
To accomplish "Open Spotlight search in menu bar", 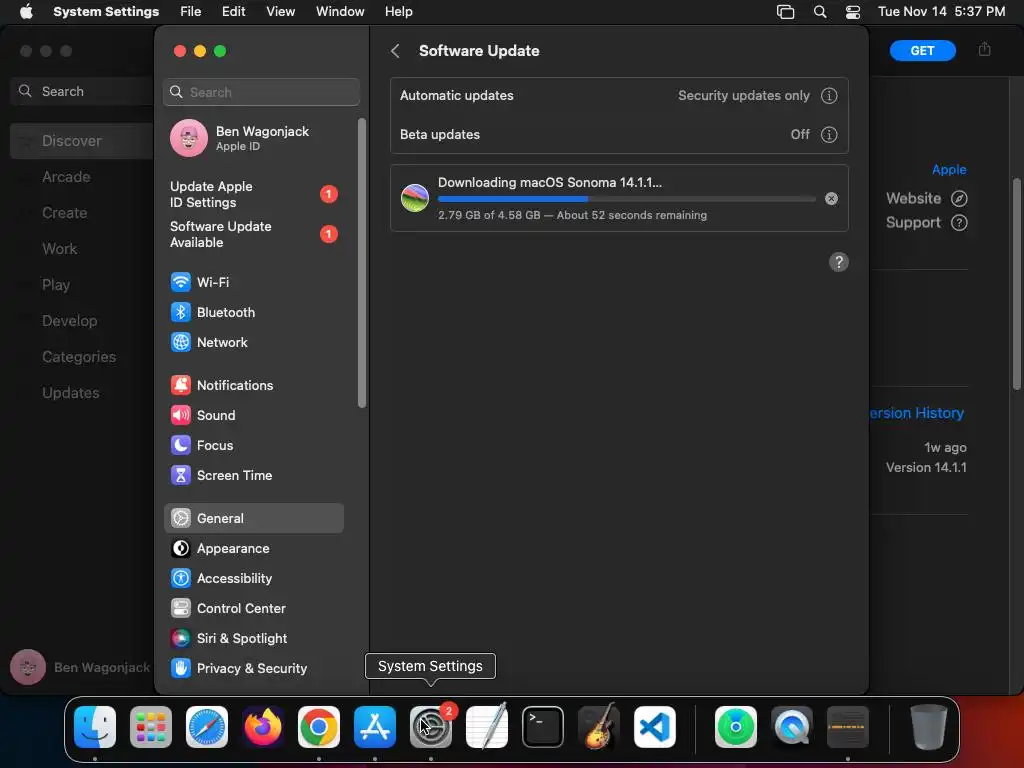I will tap(820, 12).
